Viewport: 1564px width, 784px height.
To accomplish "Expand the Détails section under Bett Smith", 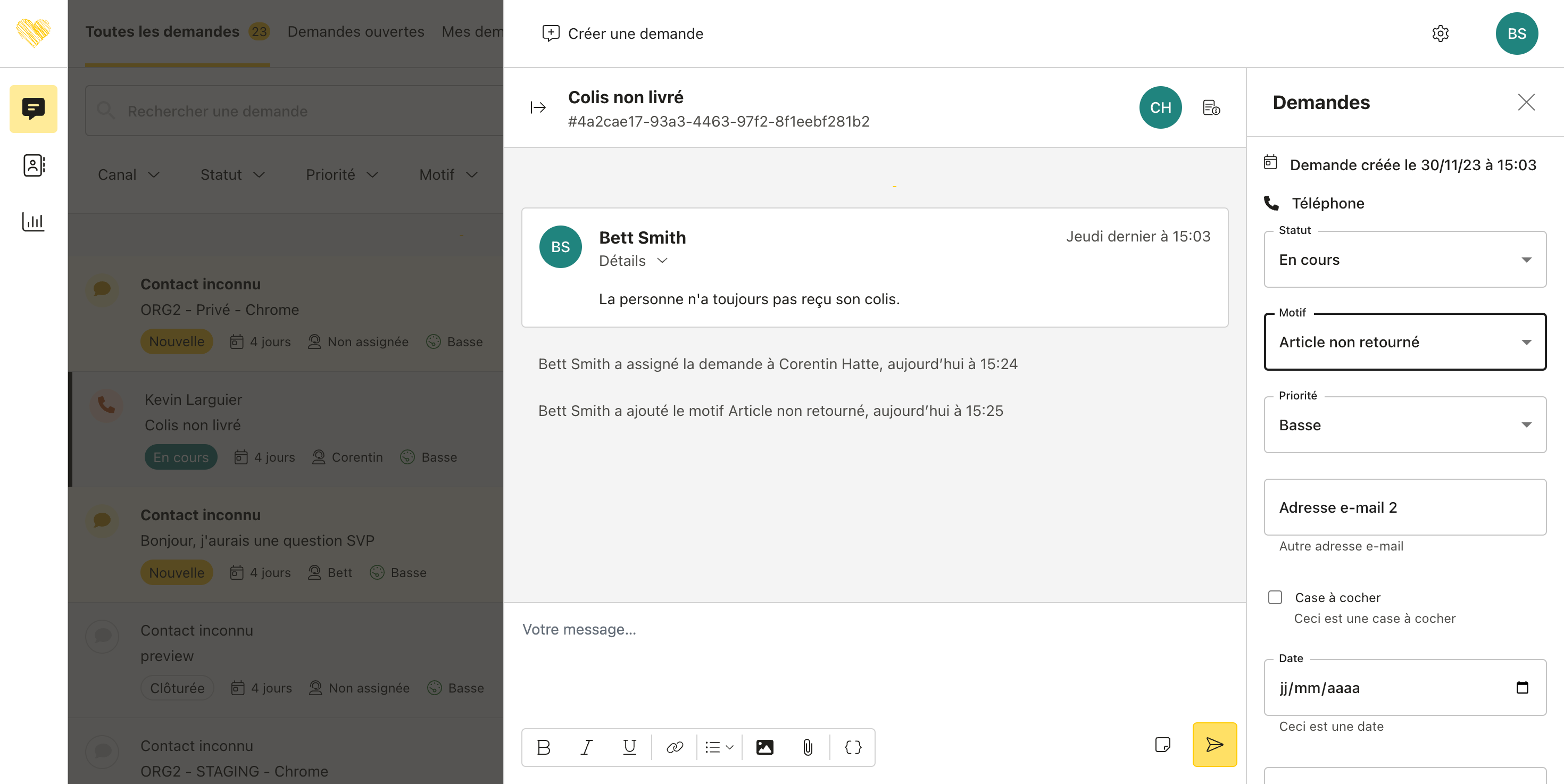I will (633, 261).
